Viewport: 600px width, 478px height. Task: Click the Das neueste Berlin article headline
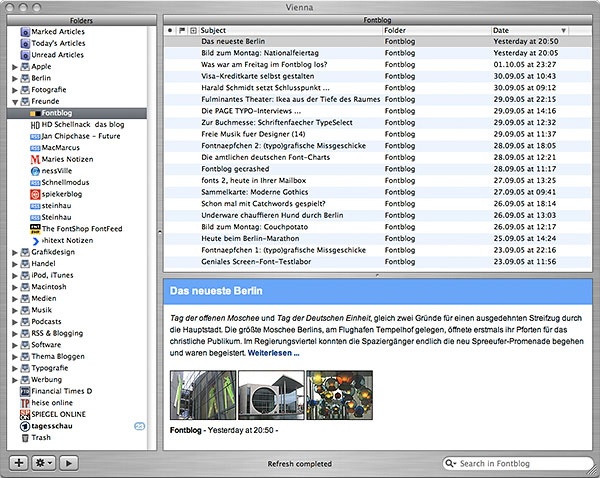216,291
